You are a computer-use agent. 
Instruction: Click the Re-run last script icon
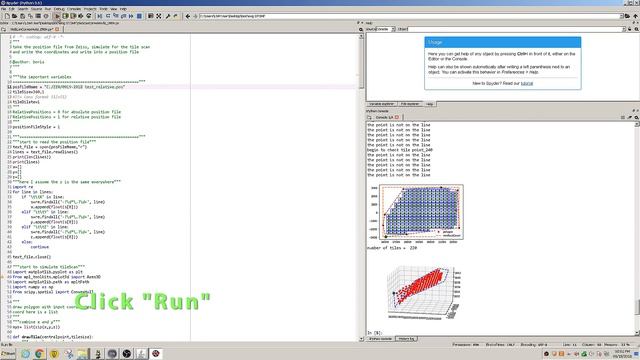(89, 16)
